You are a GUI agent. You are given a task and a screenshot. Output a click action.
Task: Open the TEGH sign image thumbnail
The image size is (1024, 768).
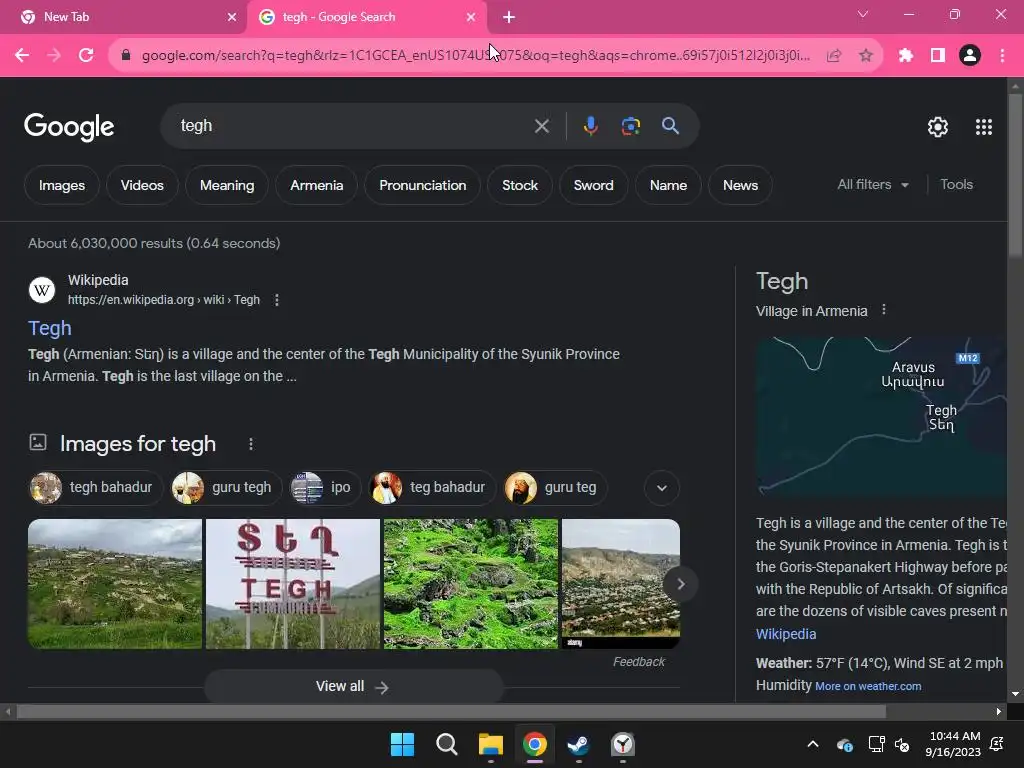pyautogui.click(x=293, y=584)
